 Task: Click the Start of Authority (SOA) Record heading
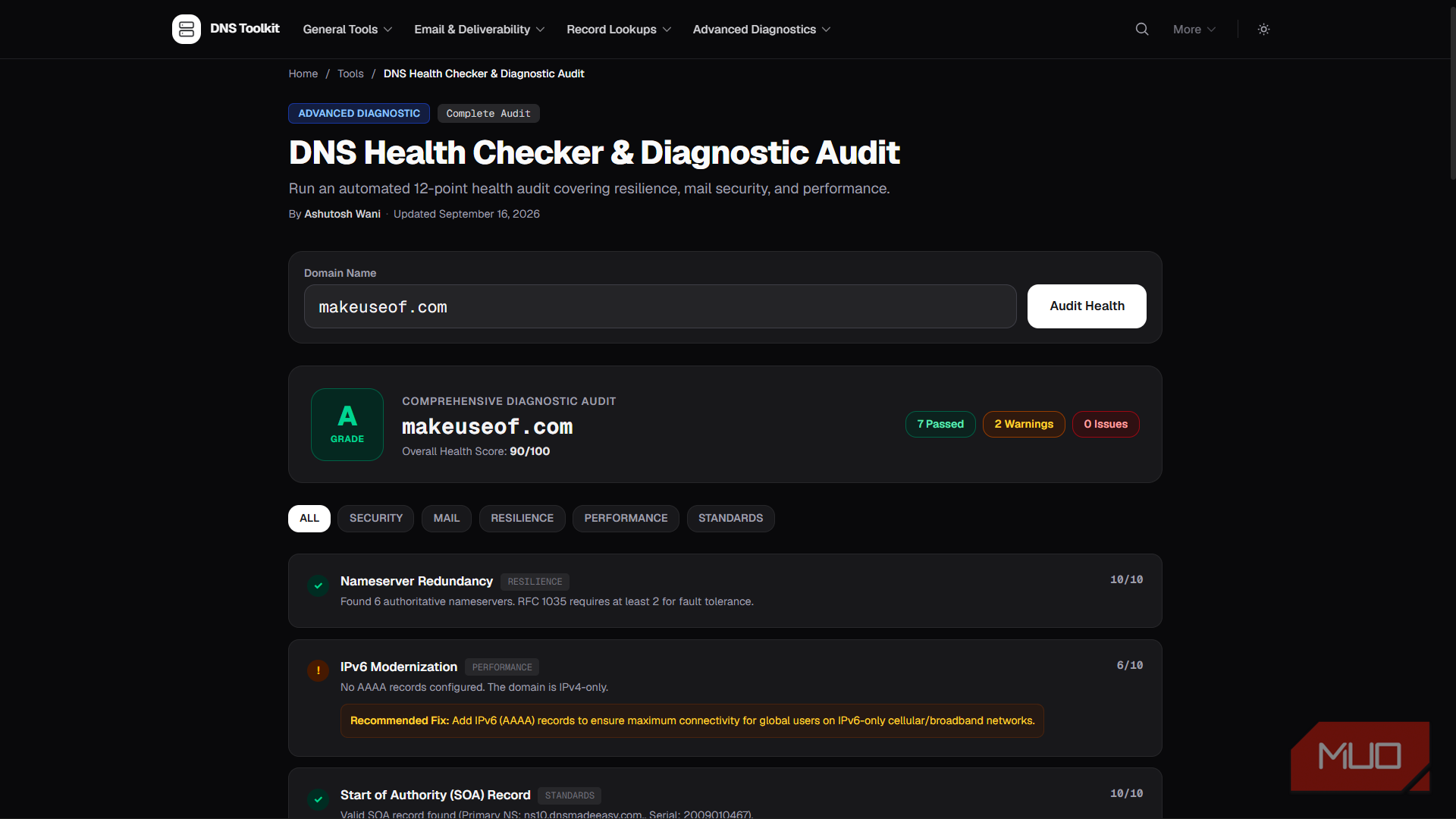[435, 795]
